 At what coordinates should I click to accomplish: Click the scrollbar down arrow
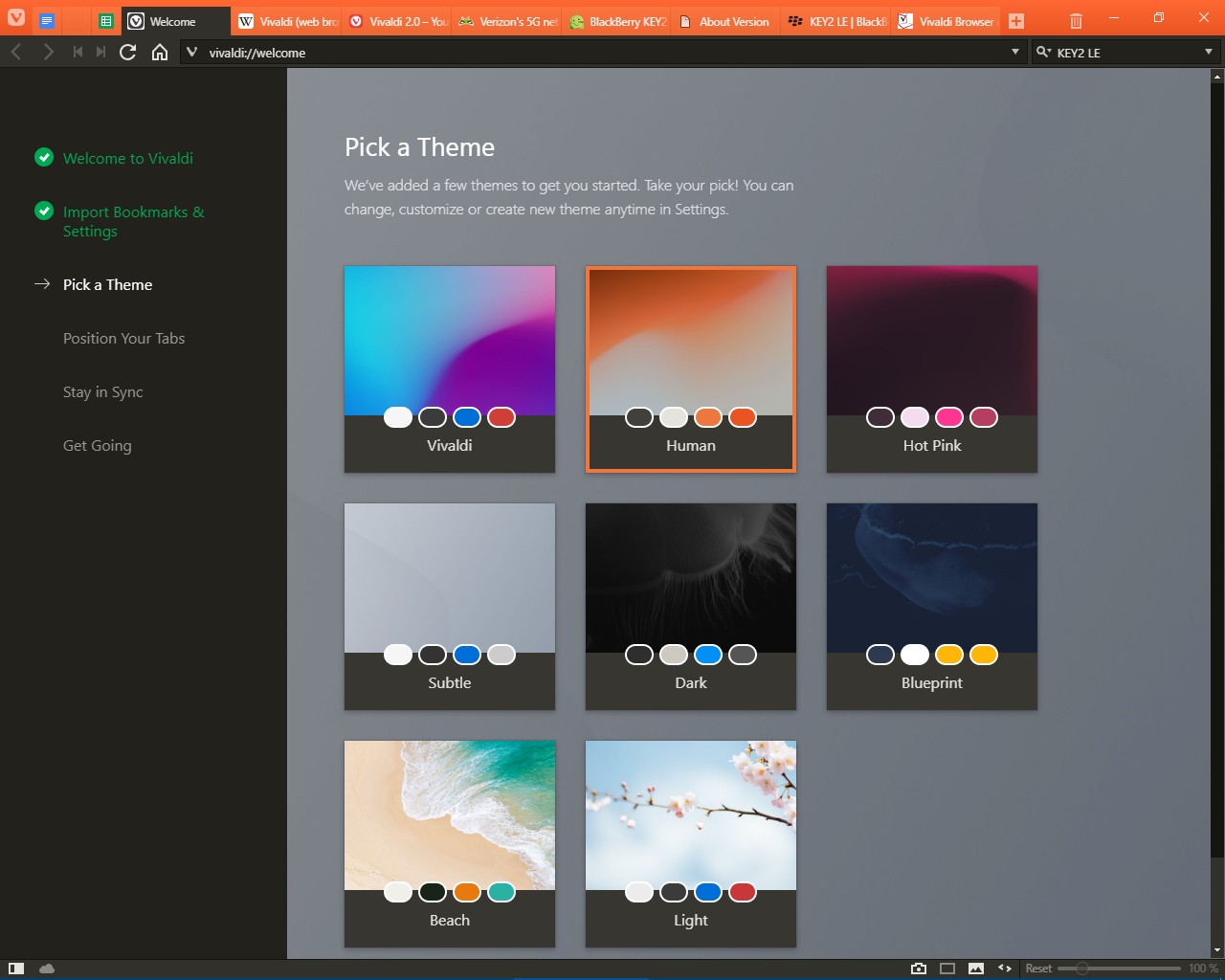(x=1217, y=950)
